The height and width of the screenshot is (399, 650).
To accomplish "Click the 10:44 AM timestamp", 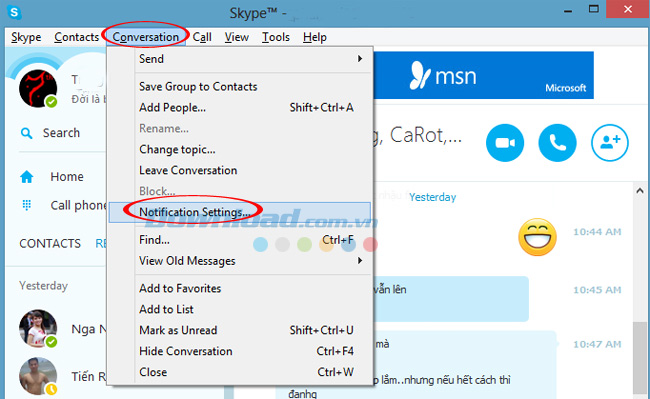I will coord(597,232).
